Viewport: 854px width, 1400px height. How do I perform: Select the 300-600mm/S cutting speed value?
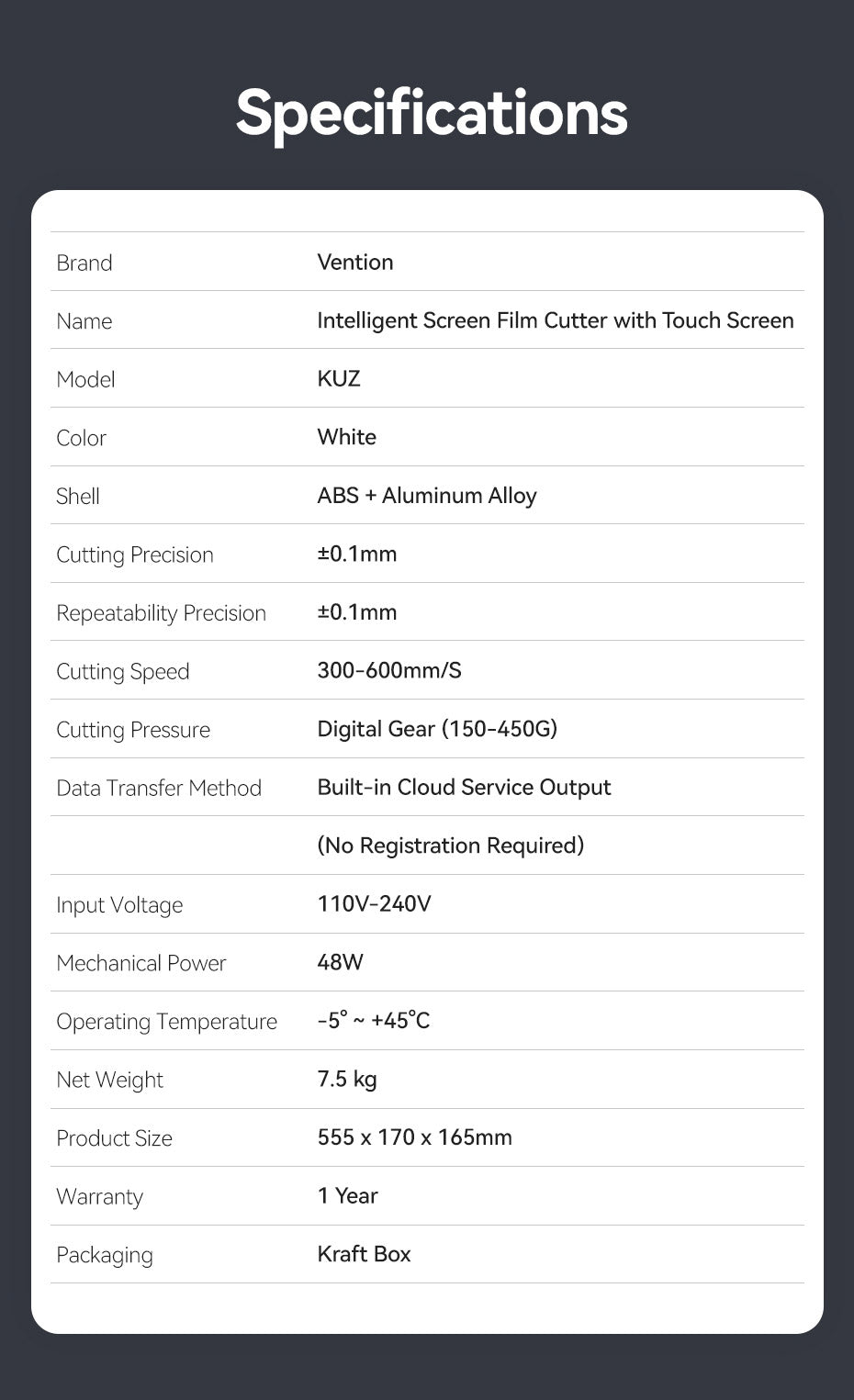click(x=389, y=670)
